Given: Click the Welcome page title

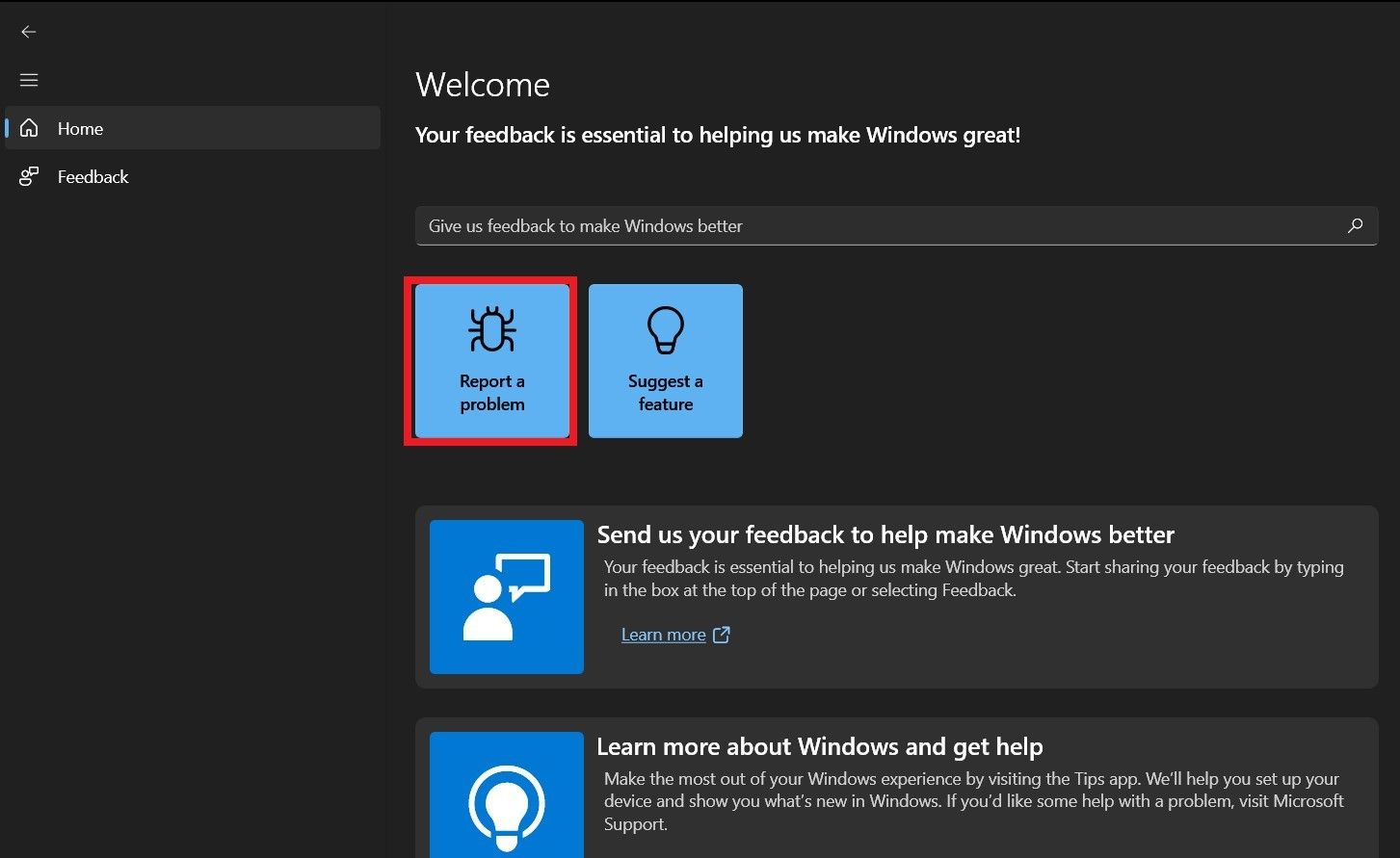Looking at the screenshot, I should (x=482, y=85).
